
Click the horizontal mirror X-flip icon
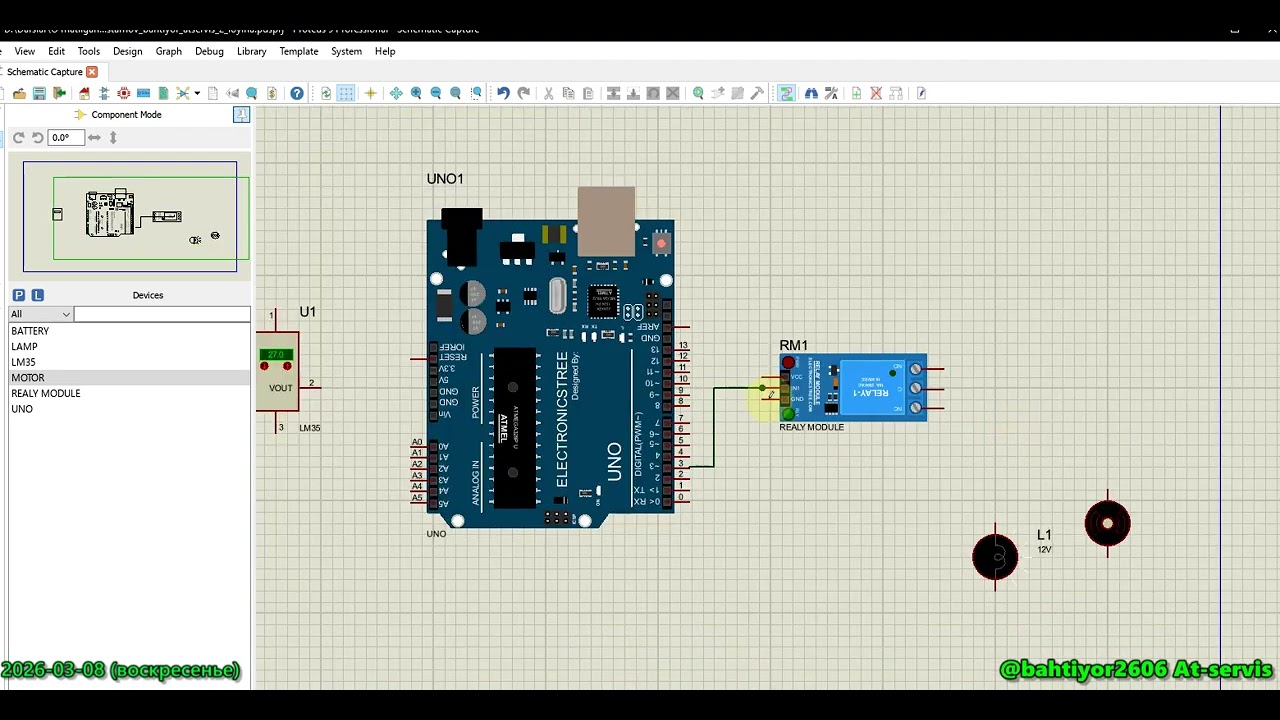(x=94, y=138)
